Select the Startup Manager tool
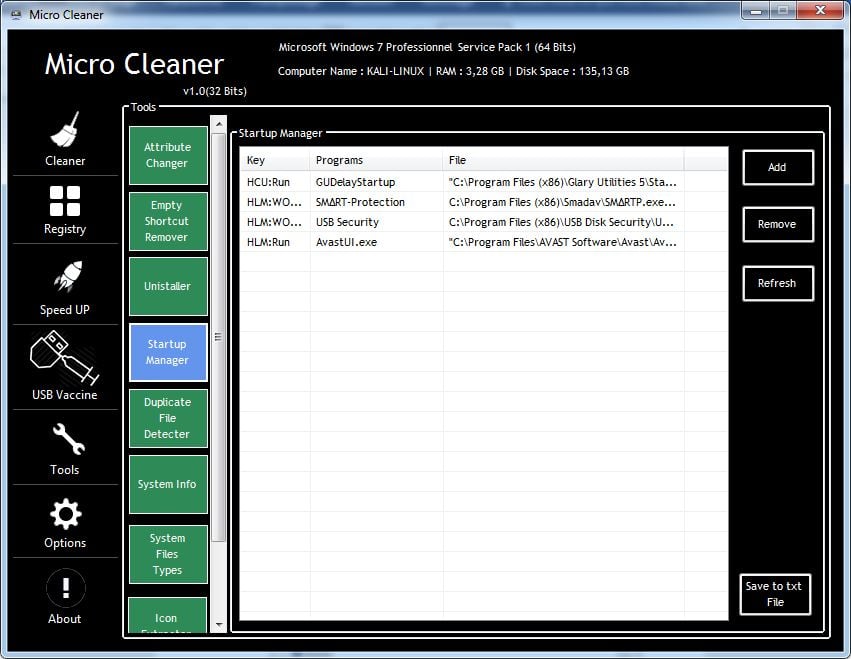Viewport: 851px width, 659px height. coord(168,352)
